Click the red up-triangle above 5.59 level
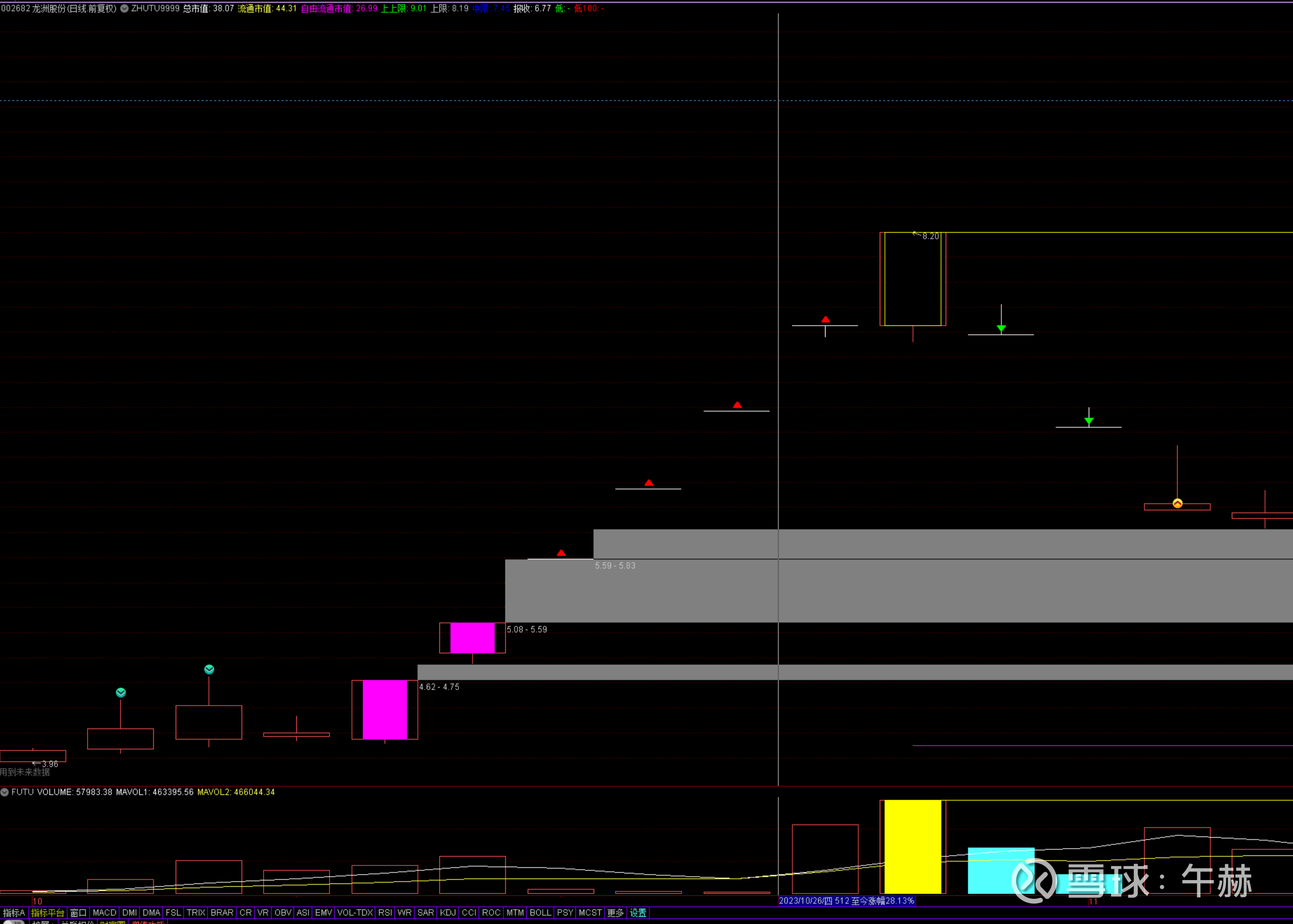Viewport: 1293px width, 924px height. click(x=561, y=553)
